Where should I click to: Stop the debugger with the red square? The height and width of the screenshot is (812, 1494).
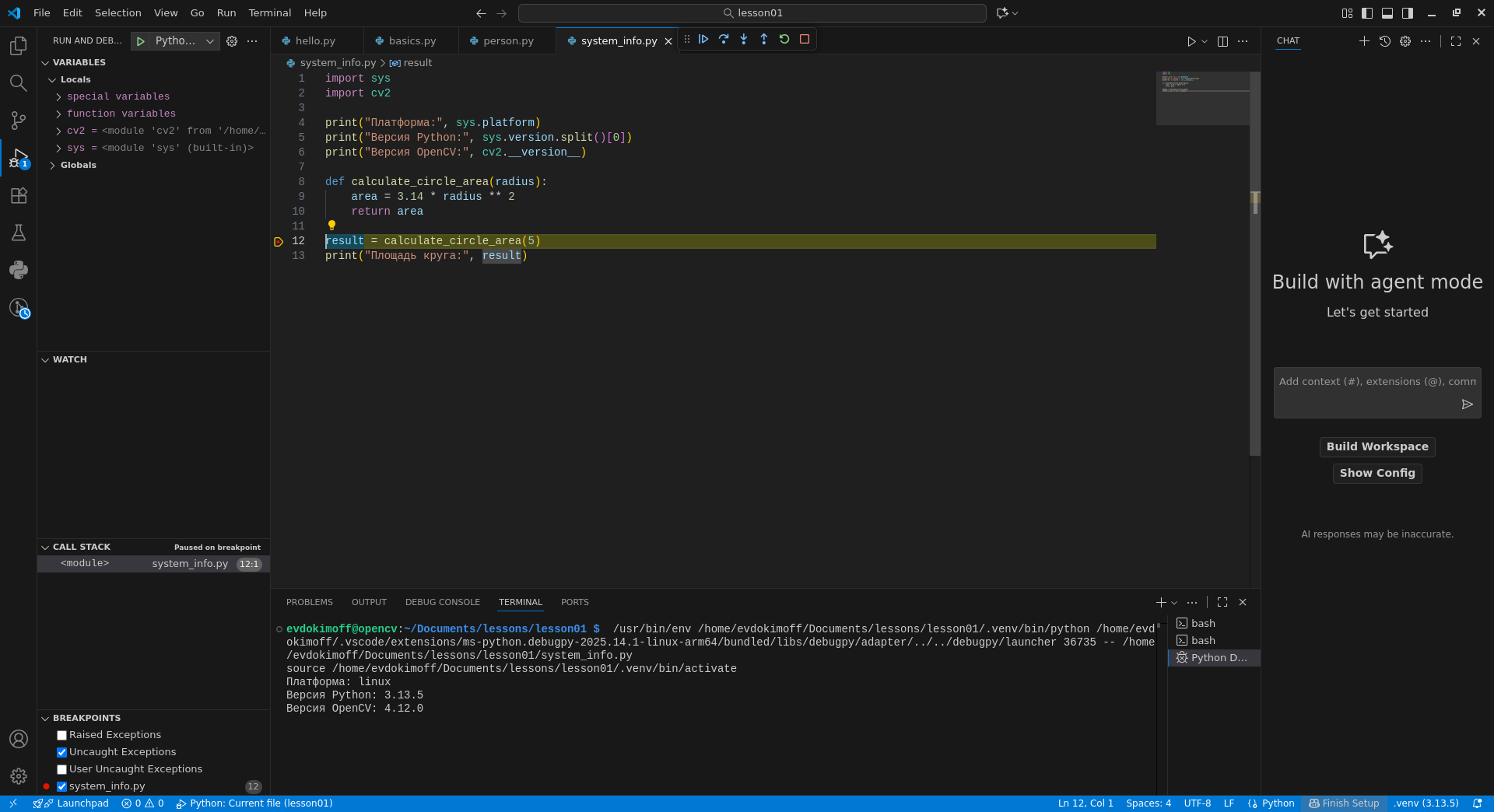click(805, 40)
